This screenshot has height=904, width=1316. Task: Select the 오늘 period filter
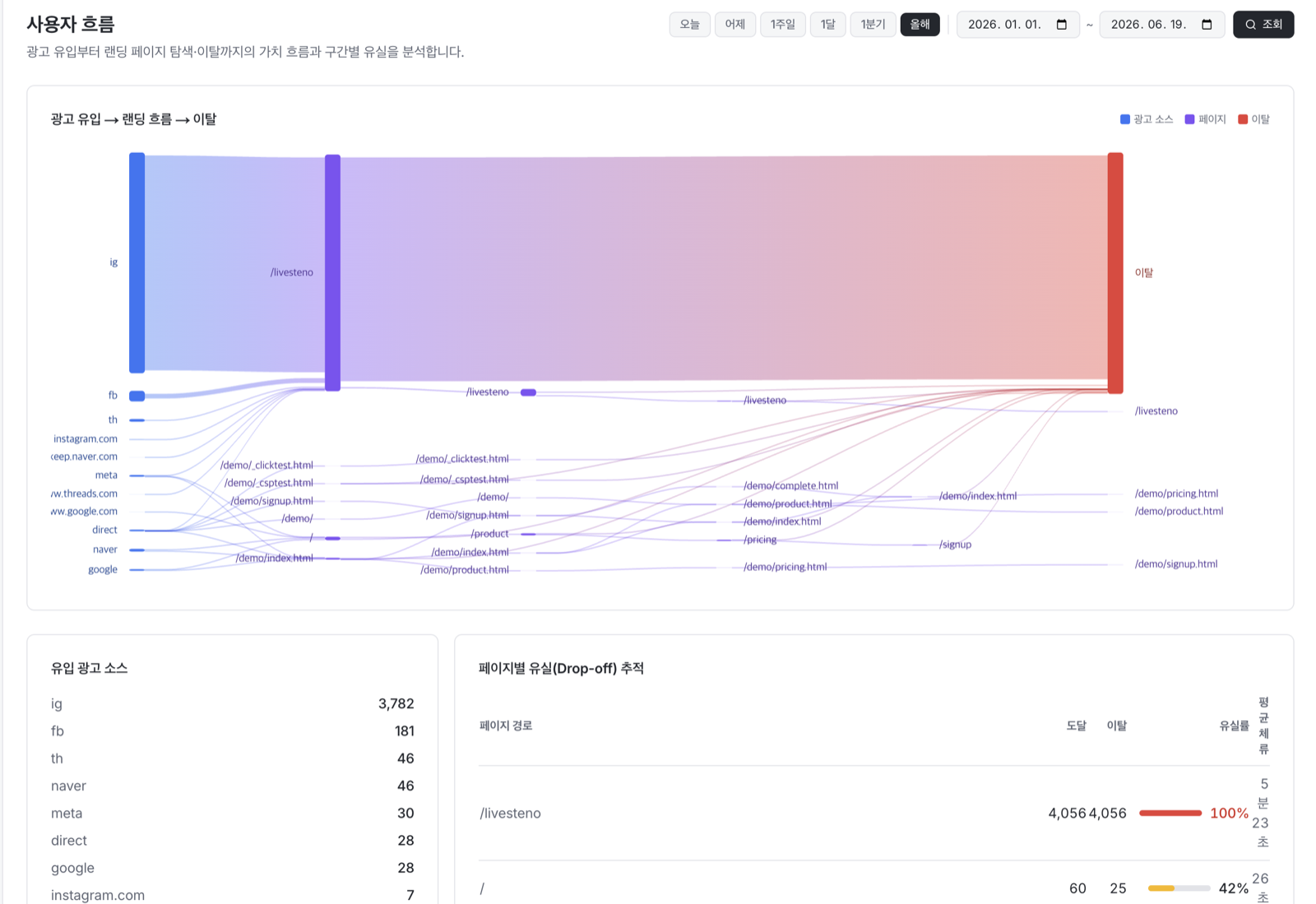tap(689, 25)
